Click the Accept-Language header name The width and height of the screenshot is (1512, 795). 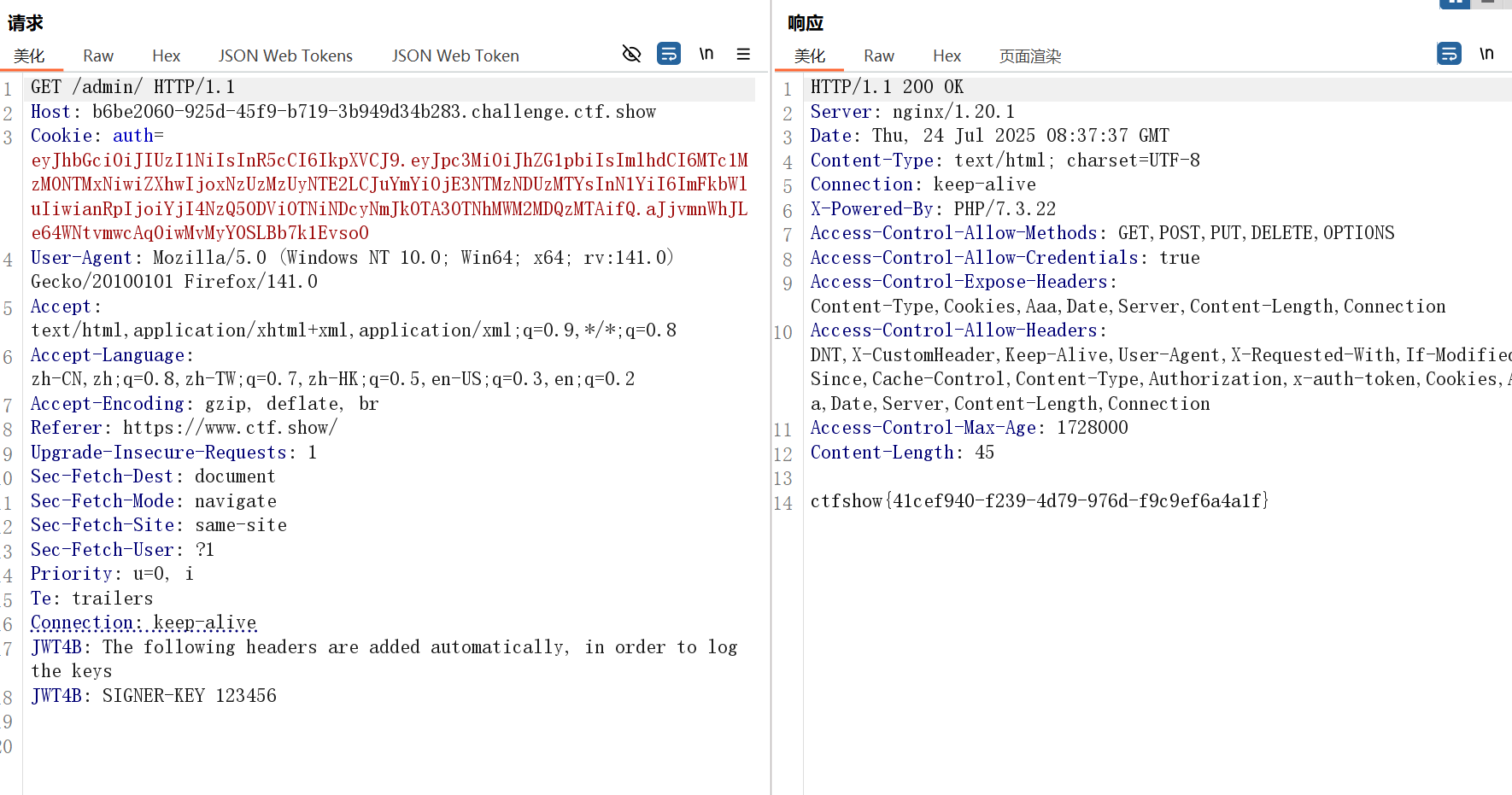point(112,355)
